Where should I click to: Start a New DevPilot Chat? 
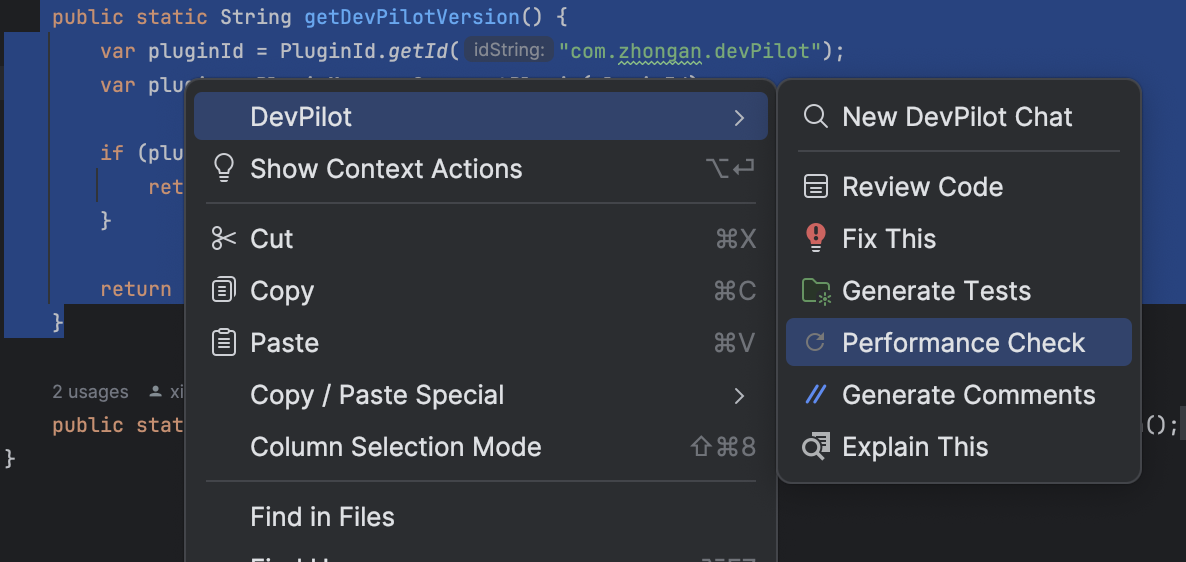(x=959, y=117)
